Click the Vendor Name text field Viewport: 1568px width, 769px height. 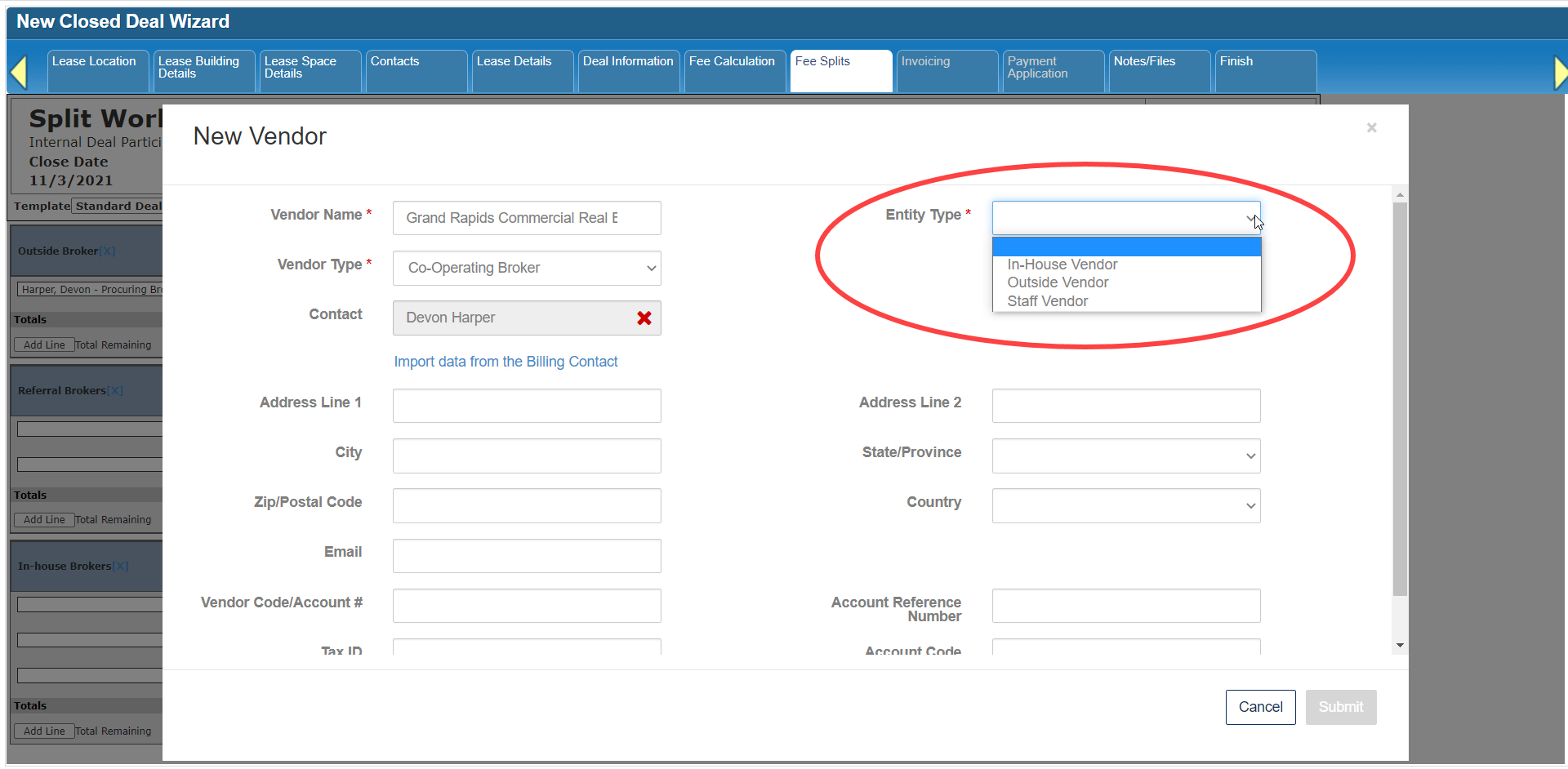(527, 218)
